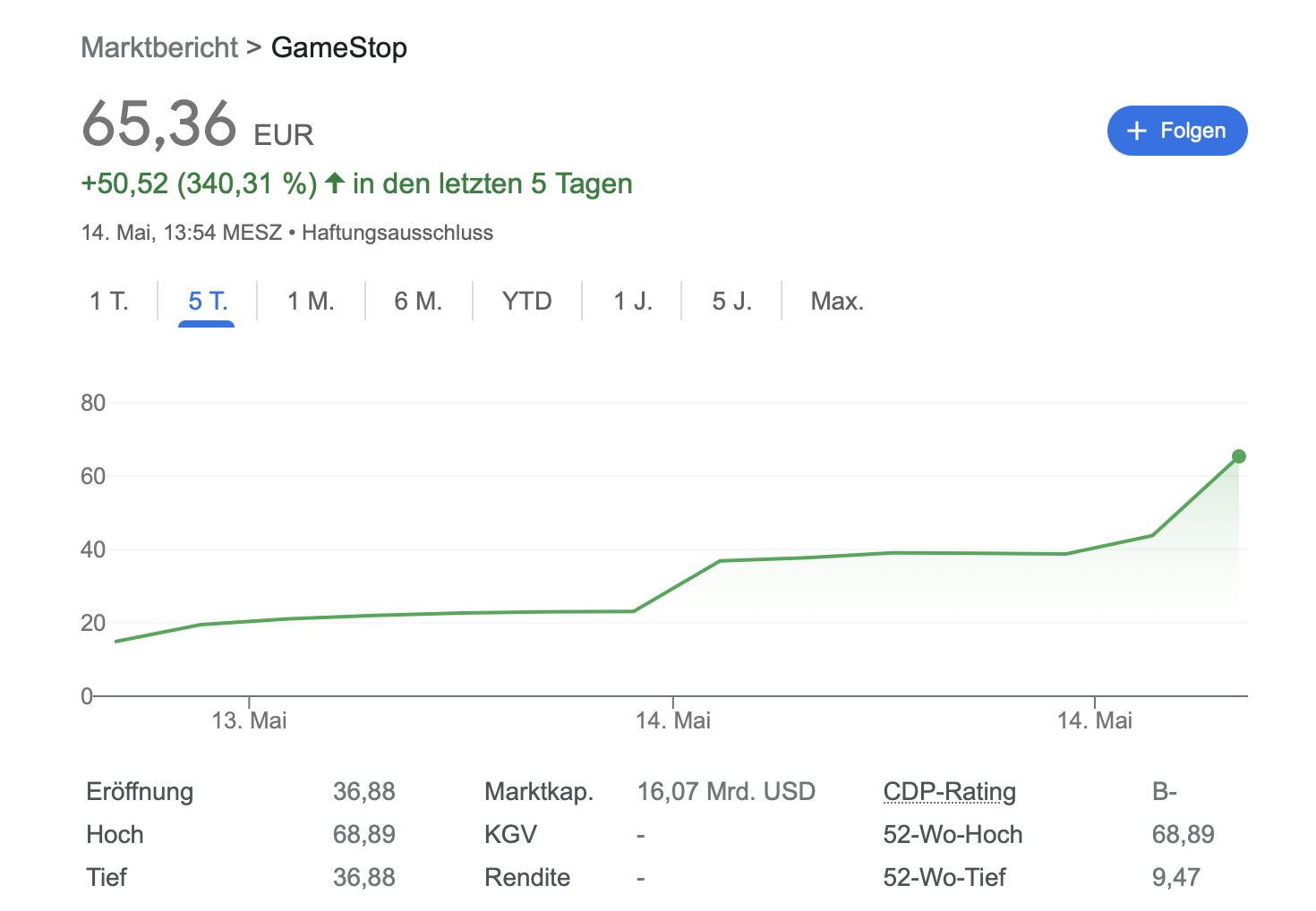Click the 13. Mai axis label

pyautogui.click(x=249, y=720)
